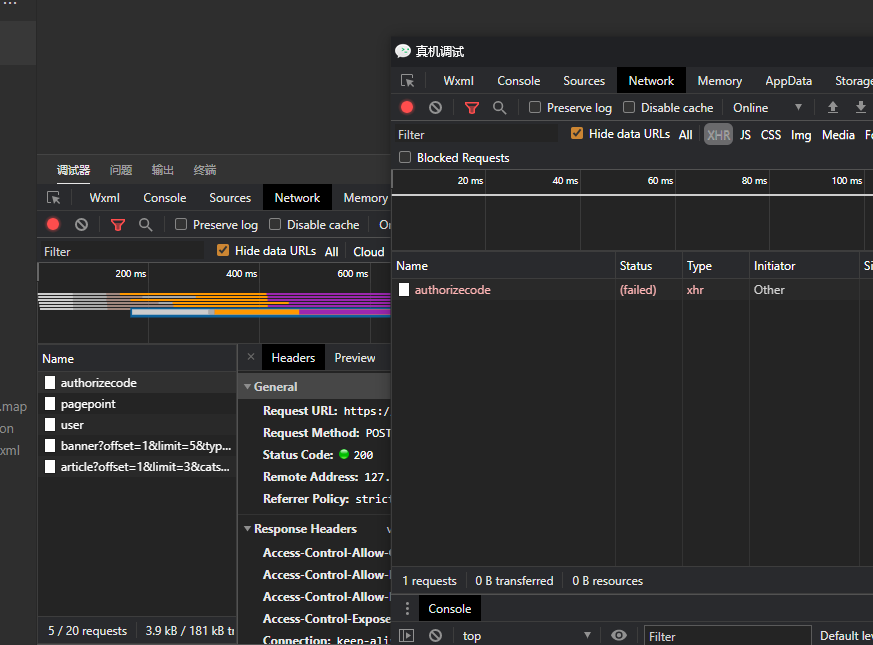Image resolution: width=873 pixels, height=645 pixels.
Task: Clear the console with the ban icon
Action: (435, 636)
